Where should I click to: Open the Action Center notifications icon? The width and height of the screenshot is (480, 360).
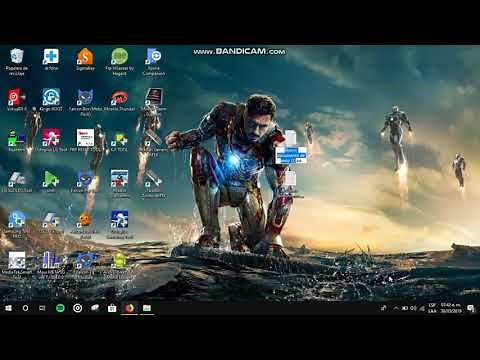pos(471,308)
